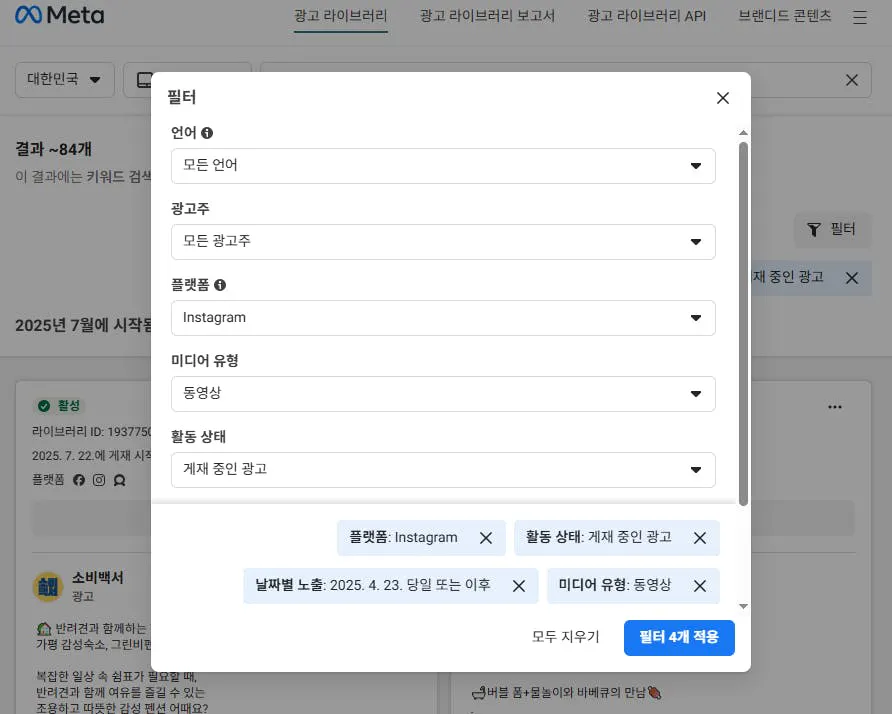The height and width of the screenshot is (714, 892).
Task: Click the dialog vertical scrollbar thumb
Action: [x=743, y=324]
